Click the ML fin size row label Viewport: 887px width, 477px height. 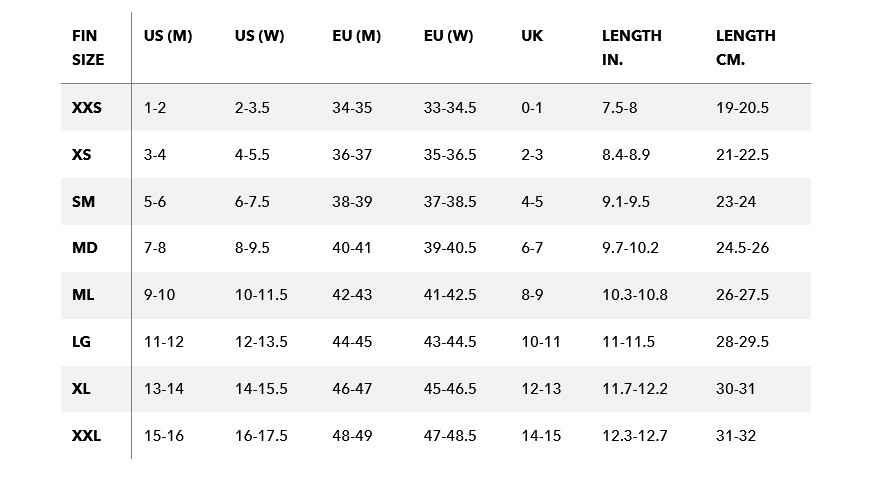[83, 295]
